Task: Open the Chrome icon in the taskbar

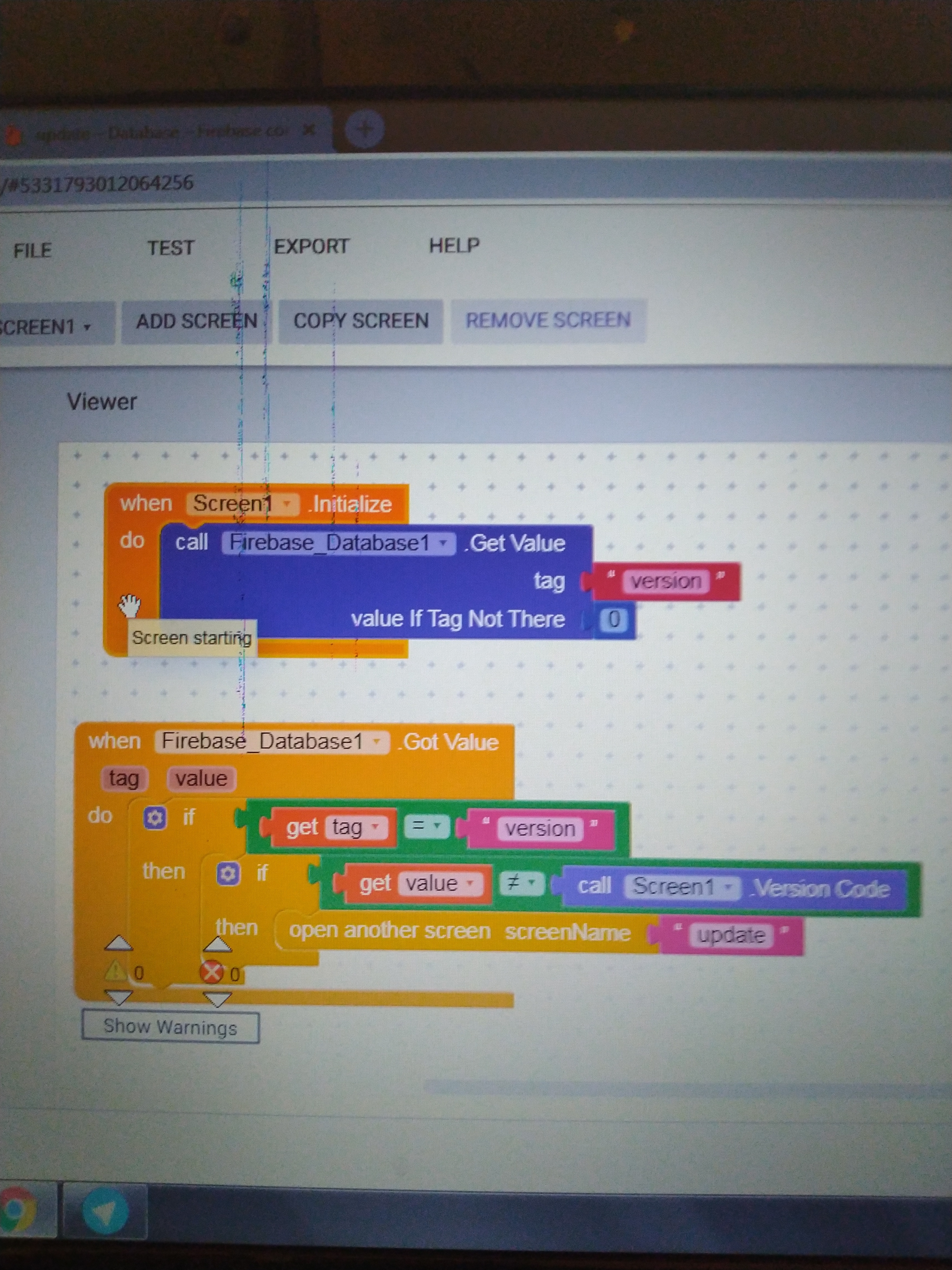Action: pos(18,1209)
